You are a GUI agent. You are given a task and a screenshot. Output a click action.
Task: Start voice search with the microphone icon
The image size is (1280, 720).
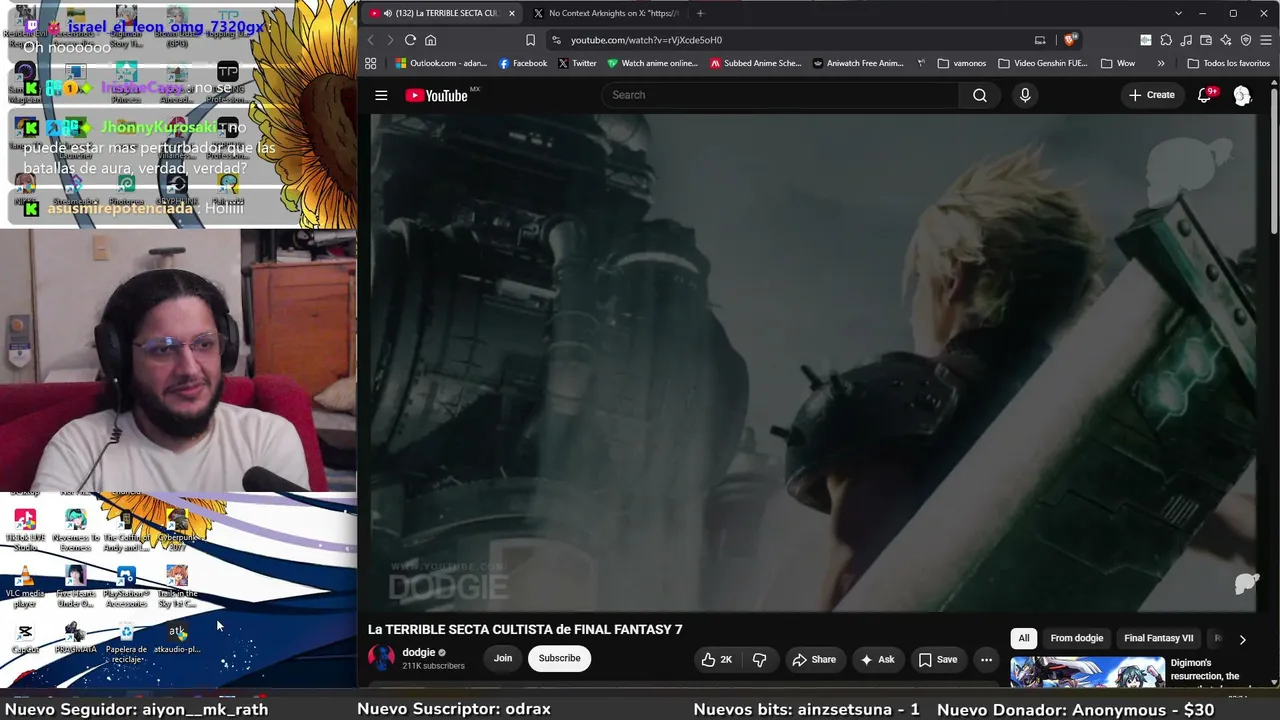[1025, 95]
